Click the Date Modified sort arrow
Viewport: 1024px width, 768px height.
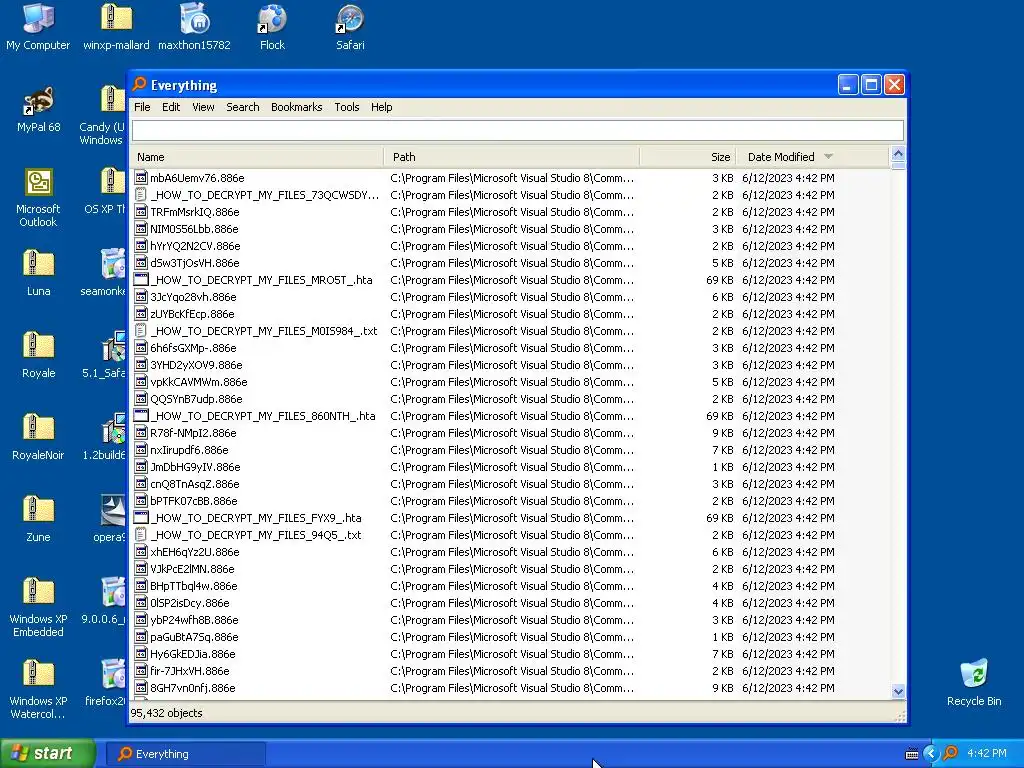tap(828, 157)
